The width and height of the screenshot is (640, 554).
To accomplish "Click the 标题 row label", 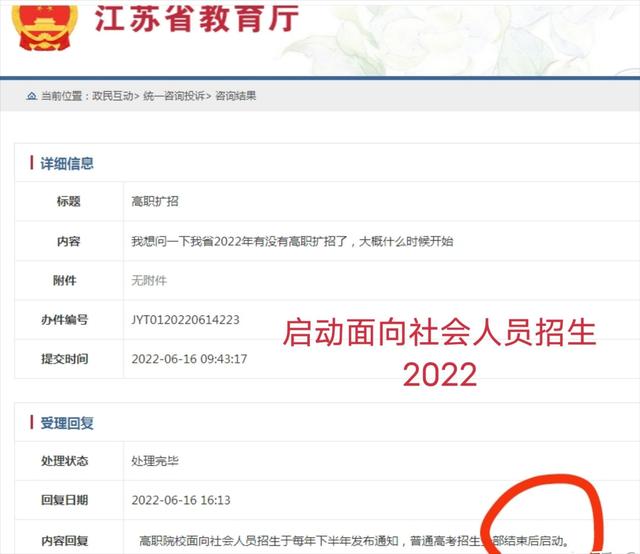I will (x=69, y=201).
